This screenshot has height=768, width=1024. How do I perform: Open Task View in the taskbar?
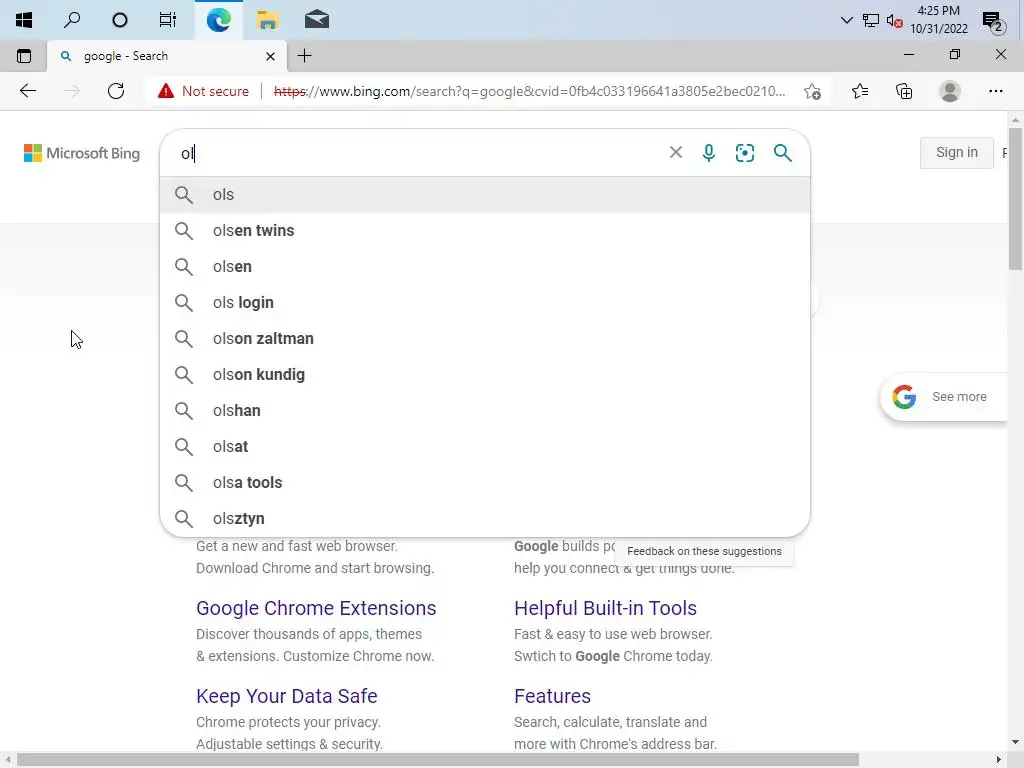click(168, 20)
